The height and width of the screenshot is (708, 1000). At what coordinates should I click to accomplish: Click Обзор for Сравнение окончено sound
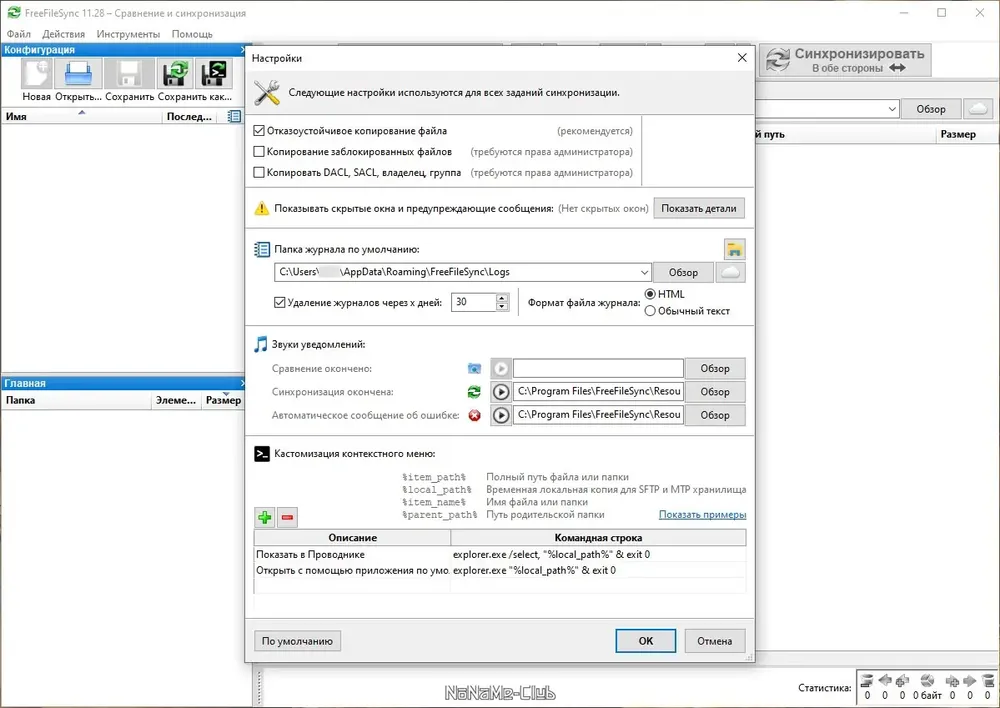pyautogui.click(x=715, y=368)
